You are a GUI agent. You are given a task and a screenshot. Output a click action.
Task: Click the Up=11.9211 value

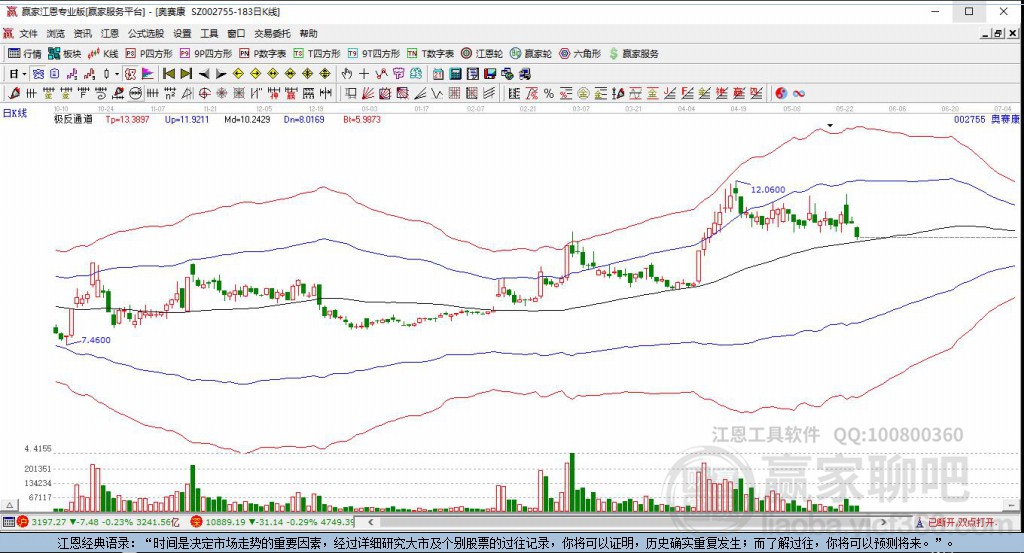click(x=187, y=119)
